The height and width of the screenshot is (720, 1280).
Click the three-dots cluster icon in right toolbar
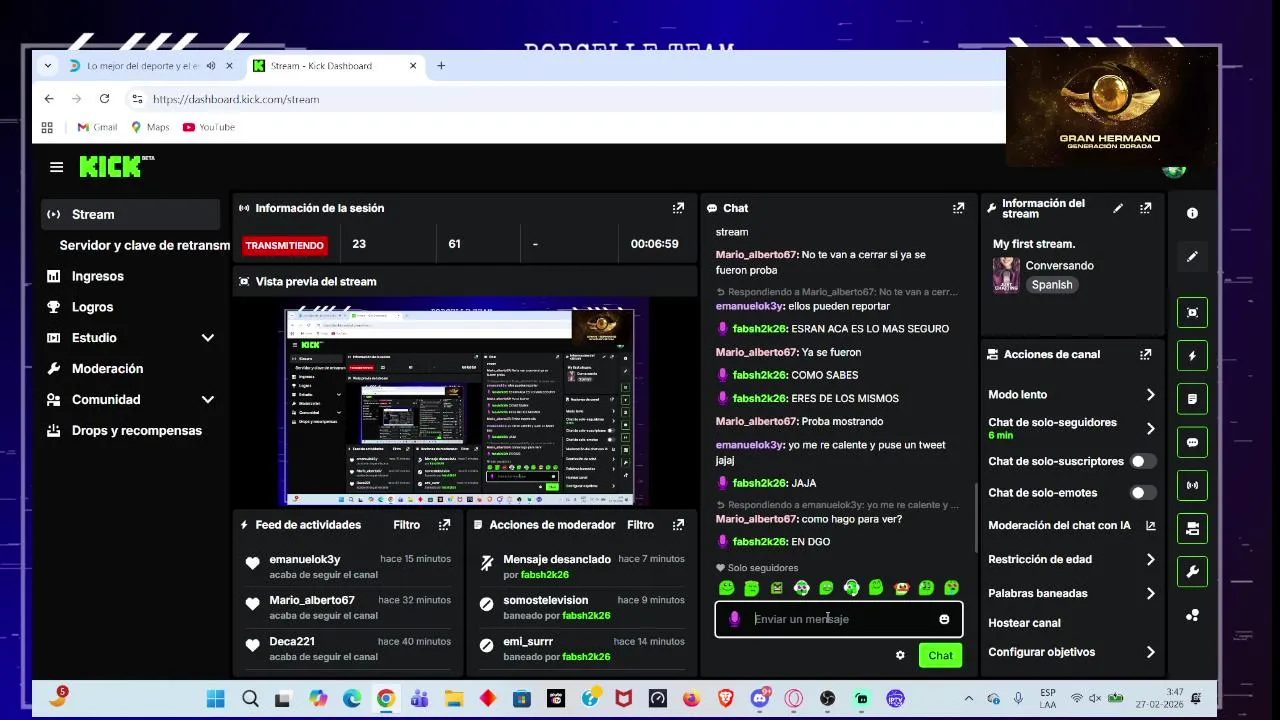pyautogui.click(x=1192, y=615)
